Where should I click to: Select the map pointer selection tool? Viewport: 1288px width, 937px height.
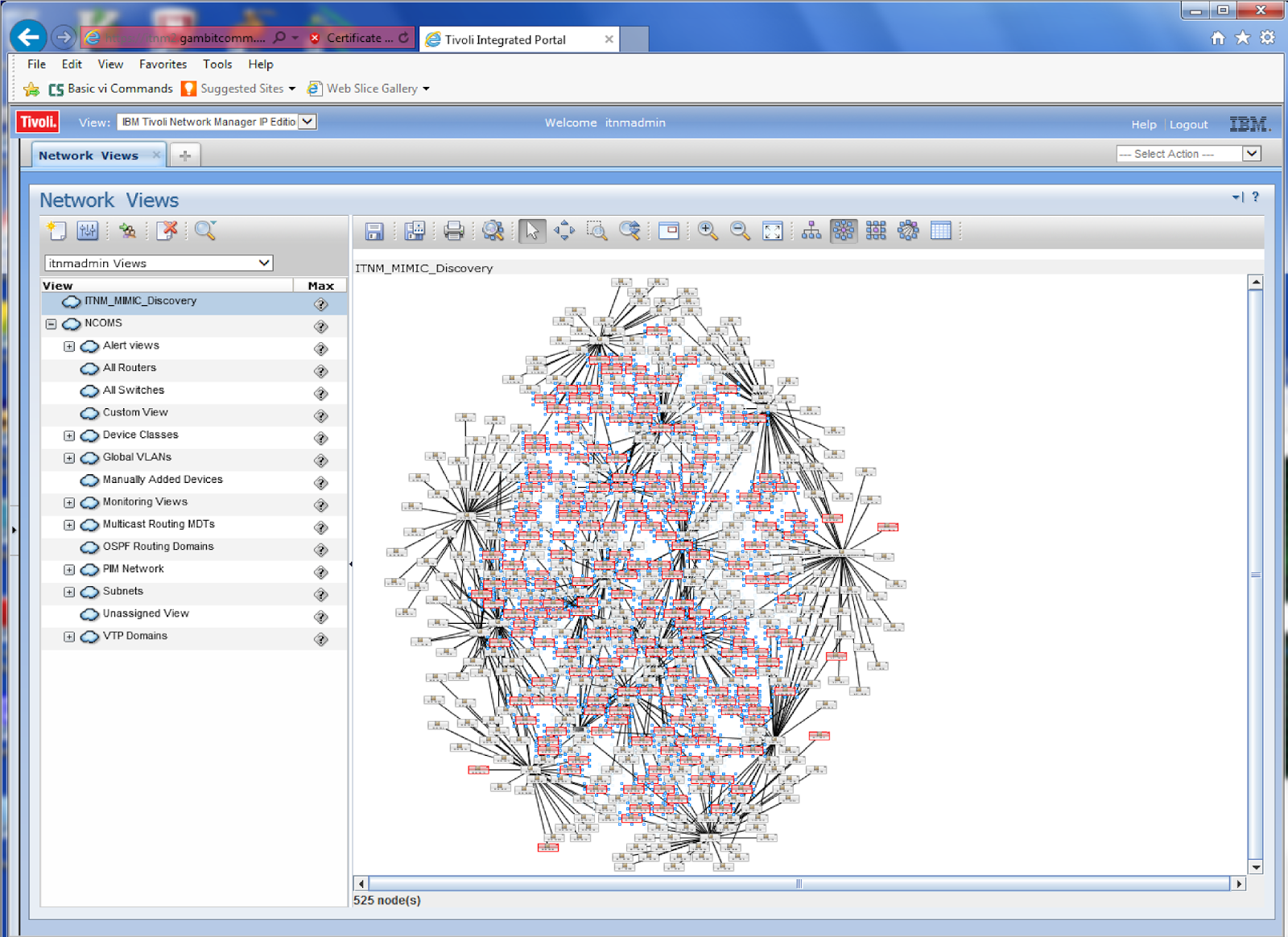click(532, 232)
